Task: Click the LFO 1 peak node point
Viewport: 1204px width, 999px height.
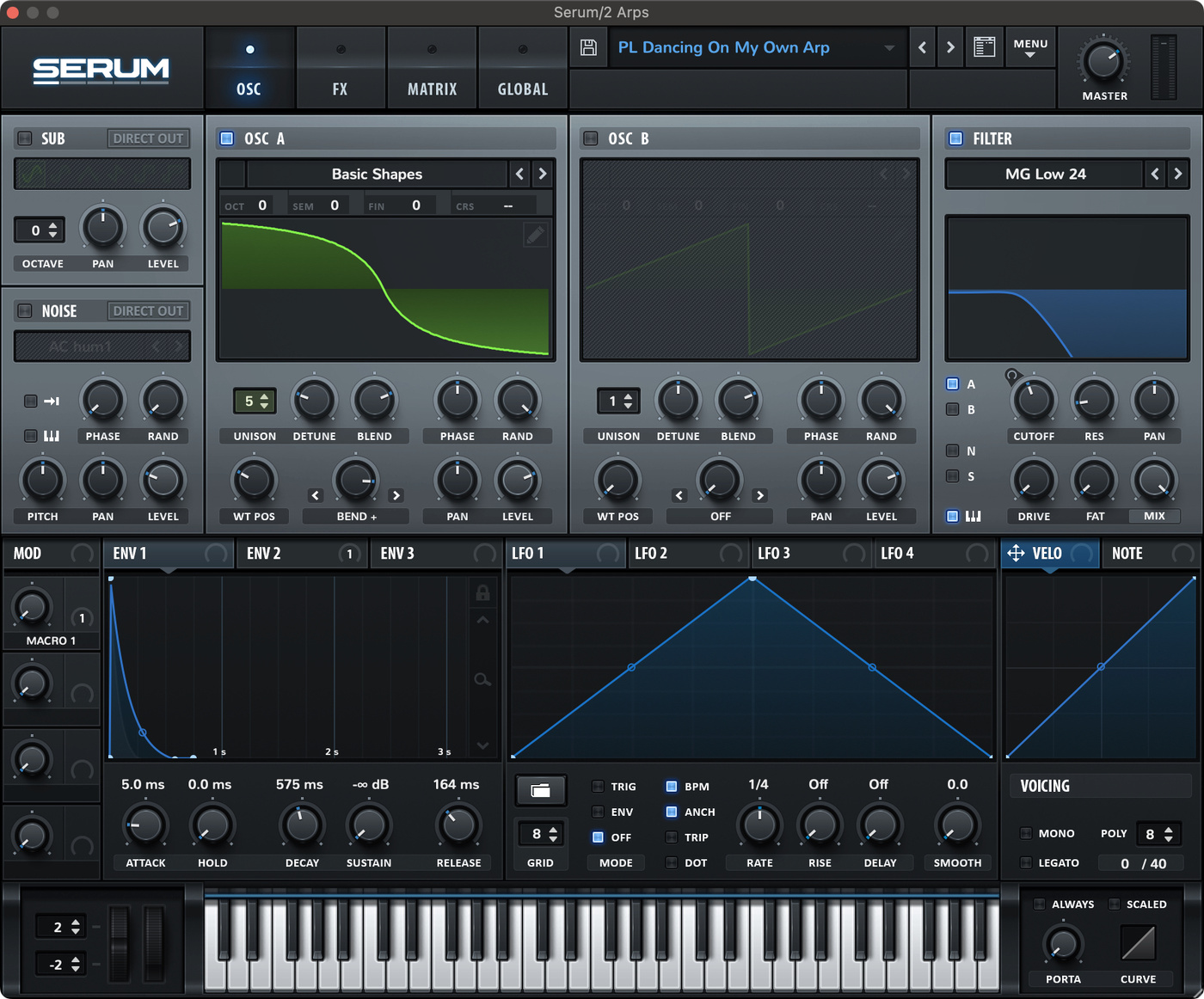Action: [752, 579]
